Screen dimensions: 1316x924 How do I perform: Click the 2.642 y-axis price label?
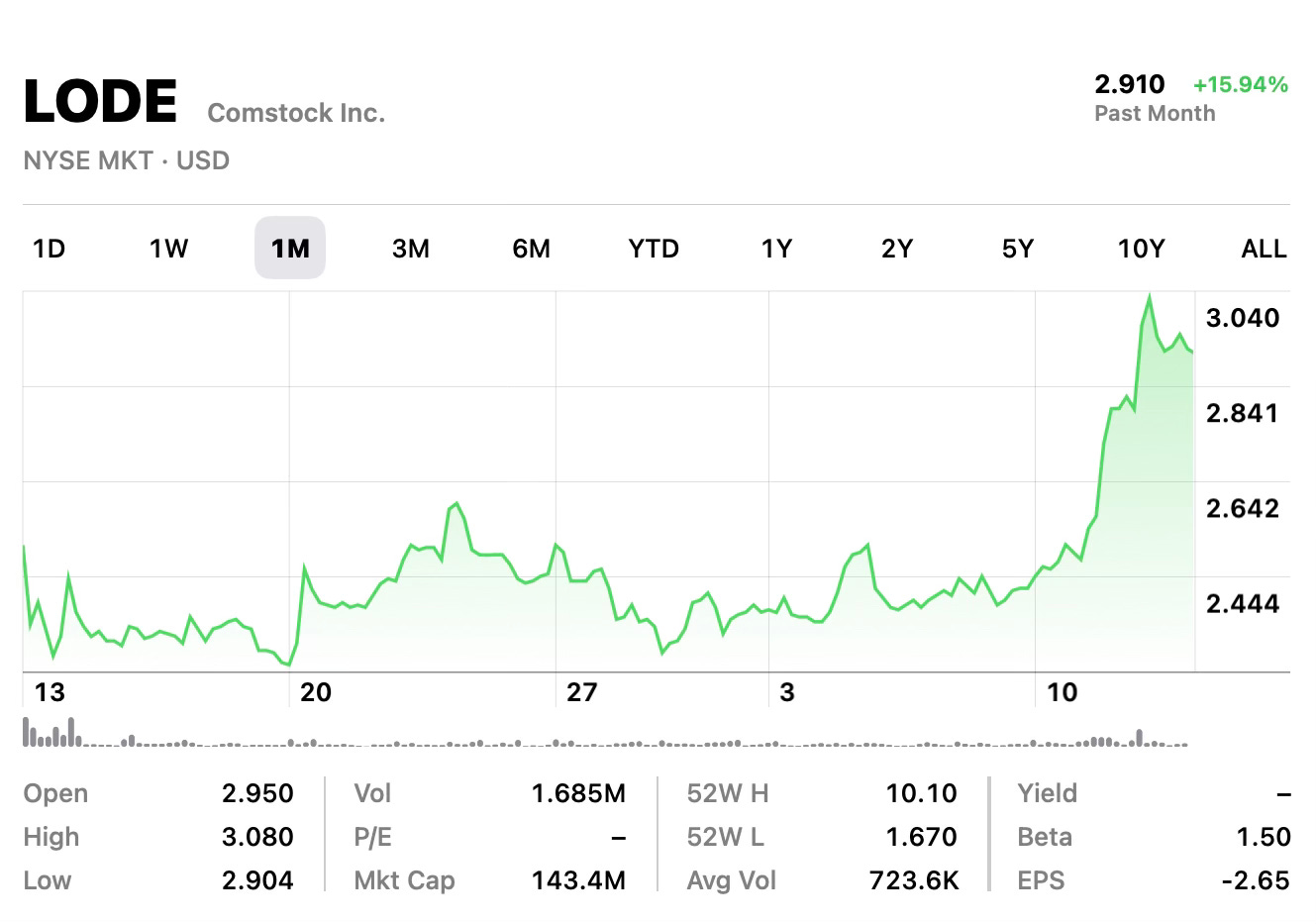1243,508
